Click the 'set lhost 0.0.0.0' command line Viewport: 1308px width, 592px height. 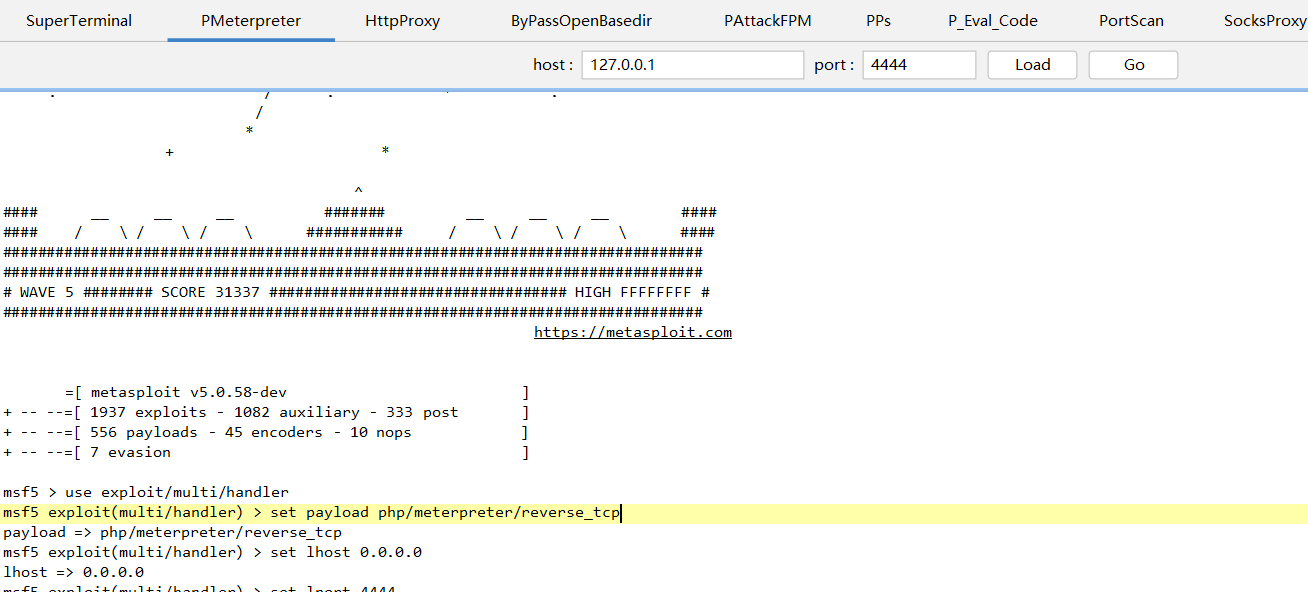(x=212, y=552)
